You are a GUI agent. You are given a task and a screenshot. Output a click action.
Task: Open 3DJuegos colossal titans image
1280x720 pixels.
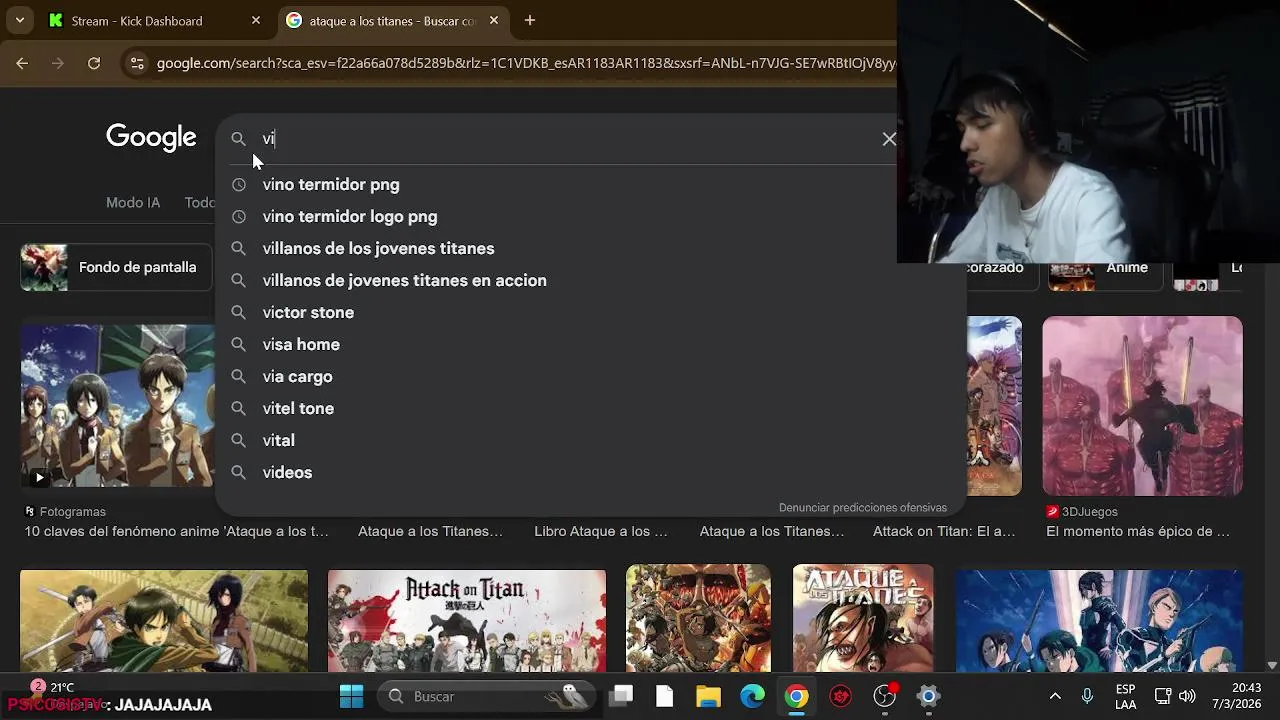[1142, 406]
